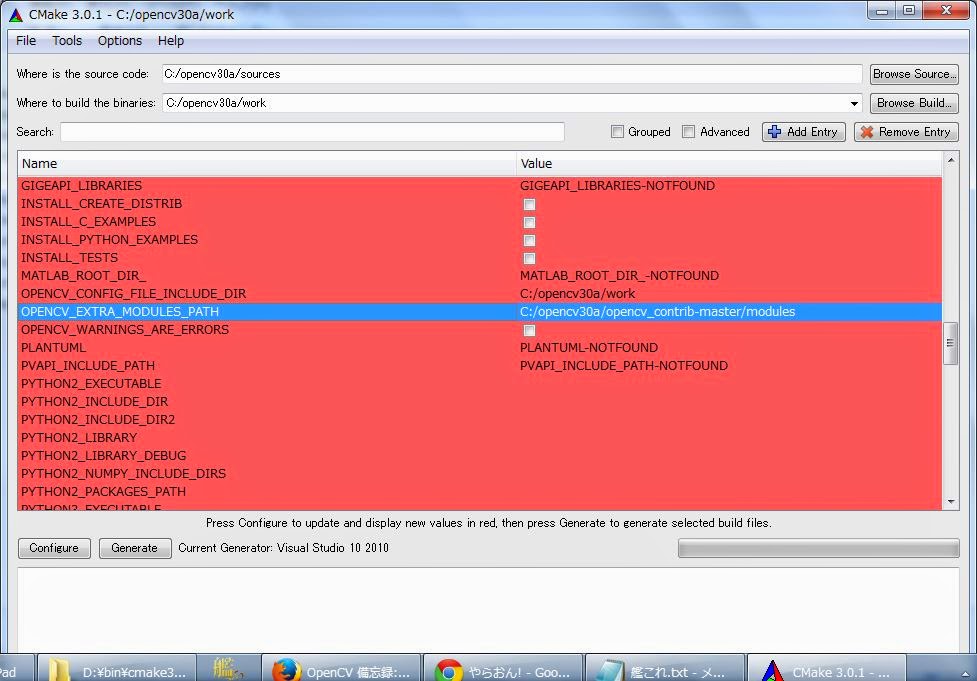Screen dimensions: 977x681
Task: Select the GIGEAPI_LIBRARIES row
Action: click(480, 186)
